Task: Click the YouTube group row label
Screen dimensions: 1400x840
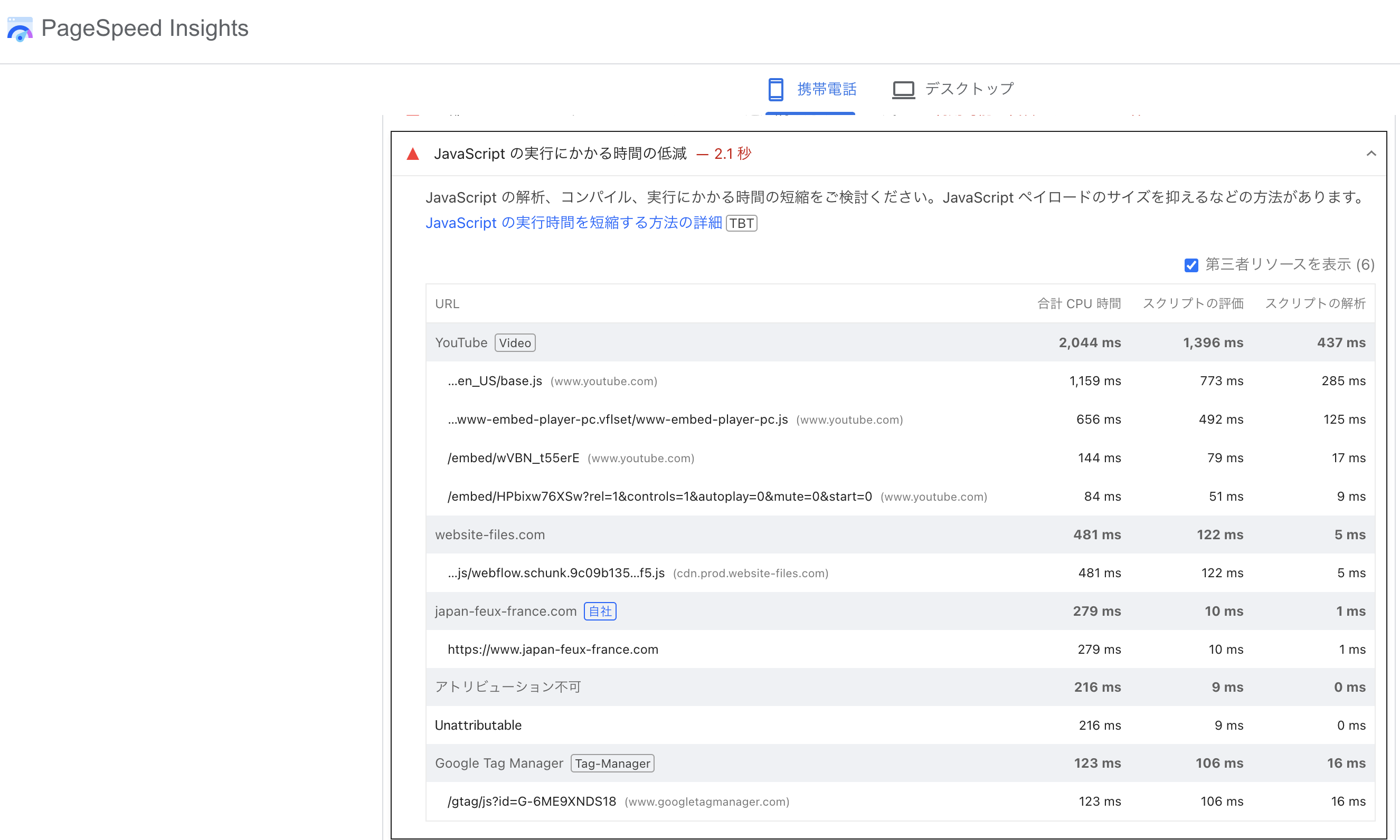Action: pos(461,343)
